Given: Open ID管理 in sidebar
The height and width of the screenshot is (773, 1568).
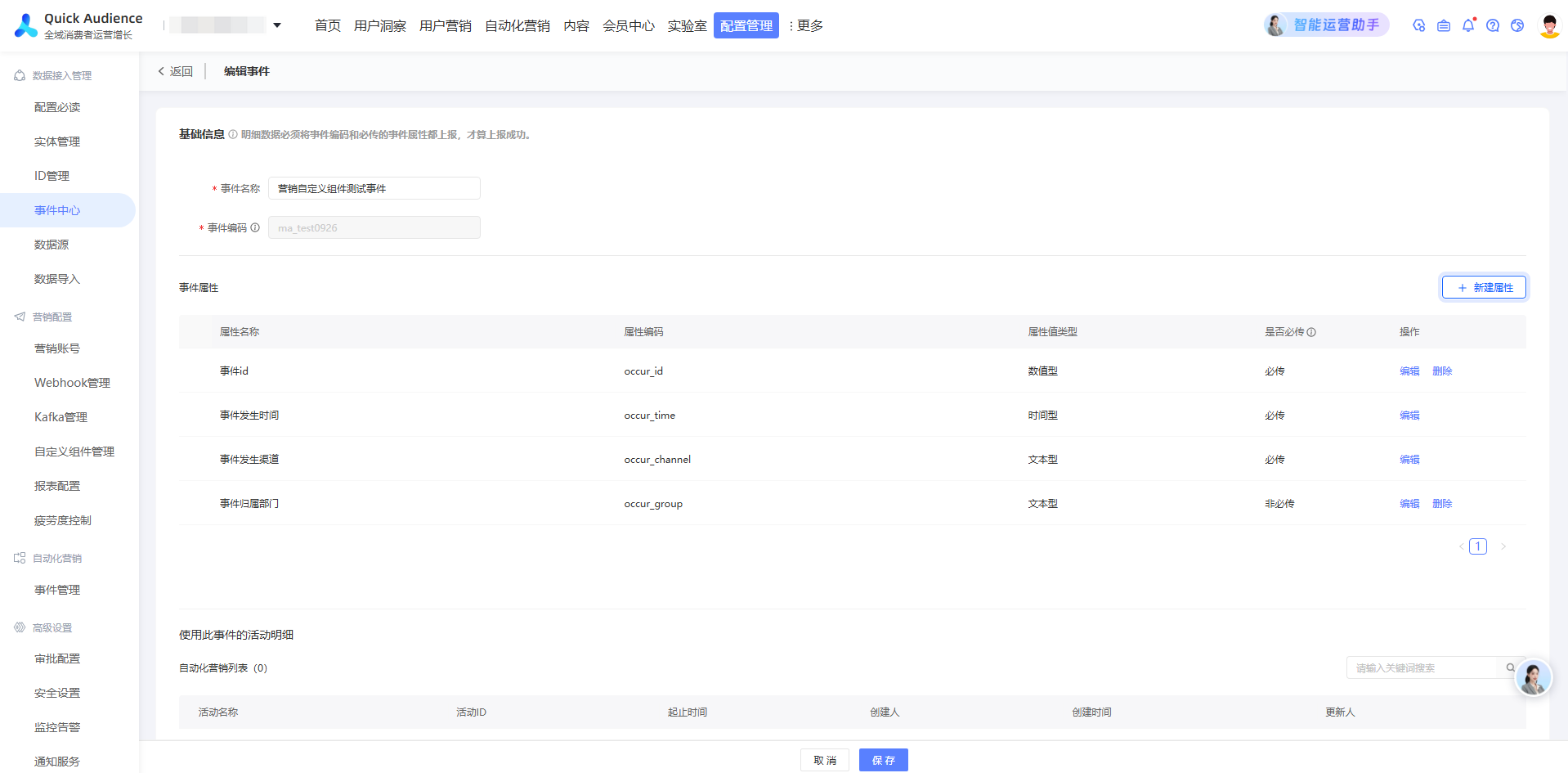Looking at the screenshot, I should [52, 176].
